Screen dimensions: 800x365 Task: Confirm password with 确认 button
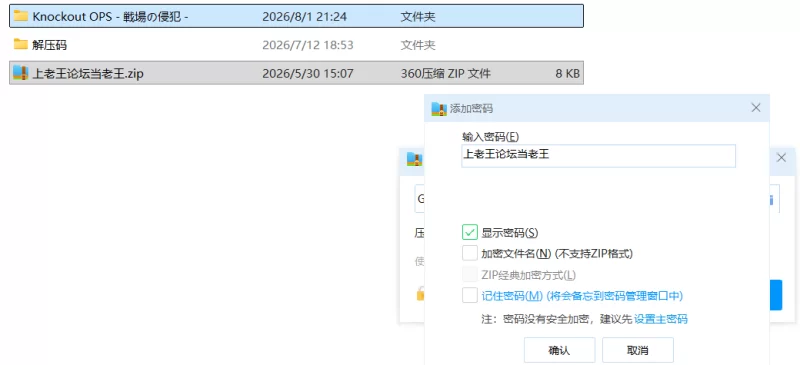(559, 350)
